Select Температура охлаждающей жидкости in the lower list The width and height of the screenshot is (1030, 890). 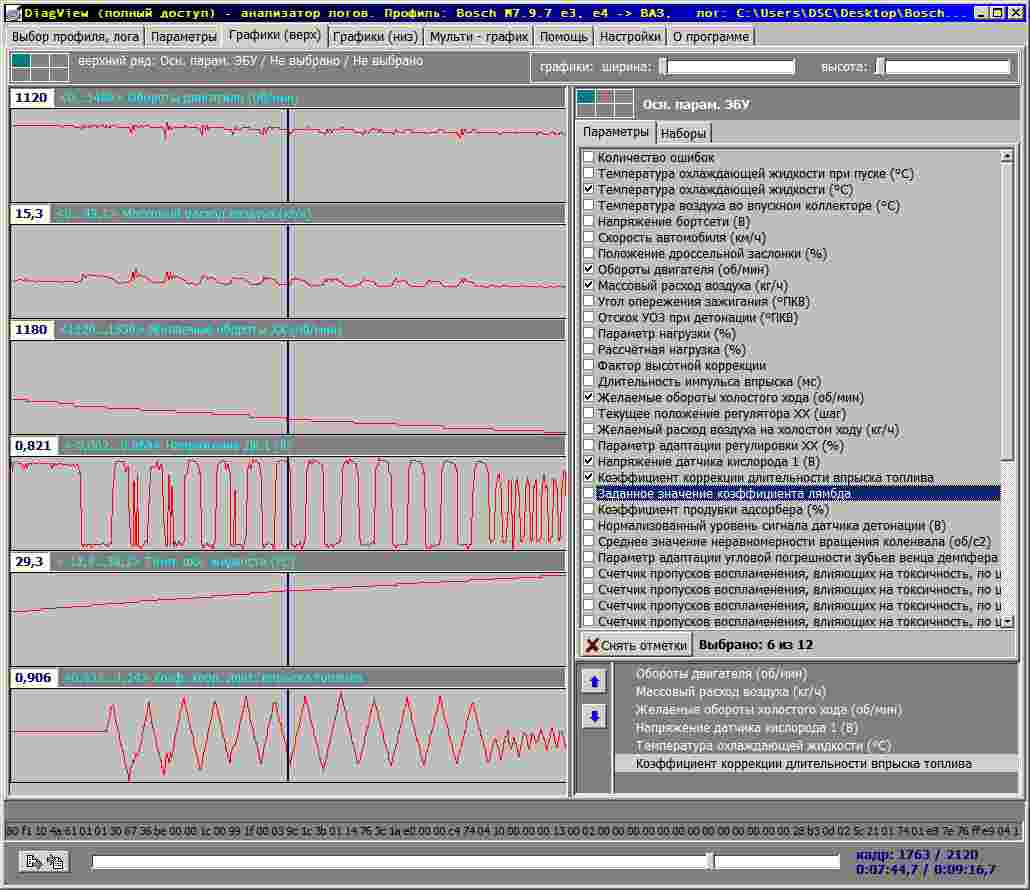(x=763, y=746)
